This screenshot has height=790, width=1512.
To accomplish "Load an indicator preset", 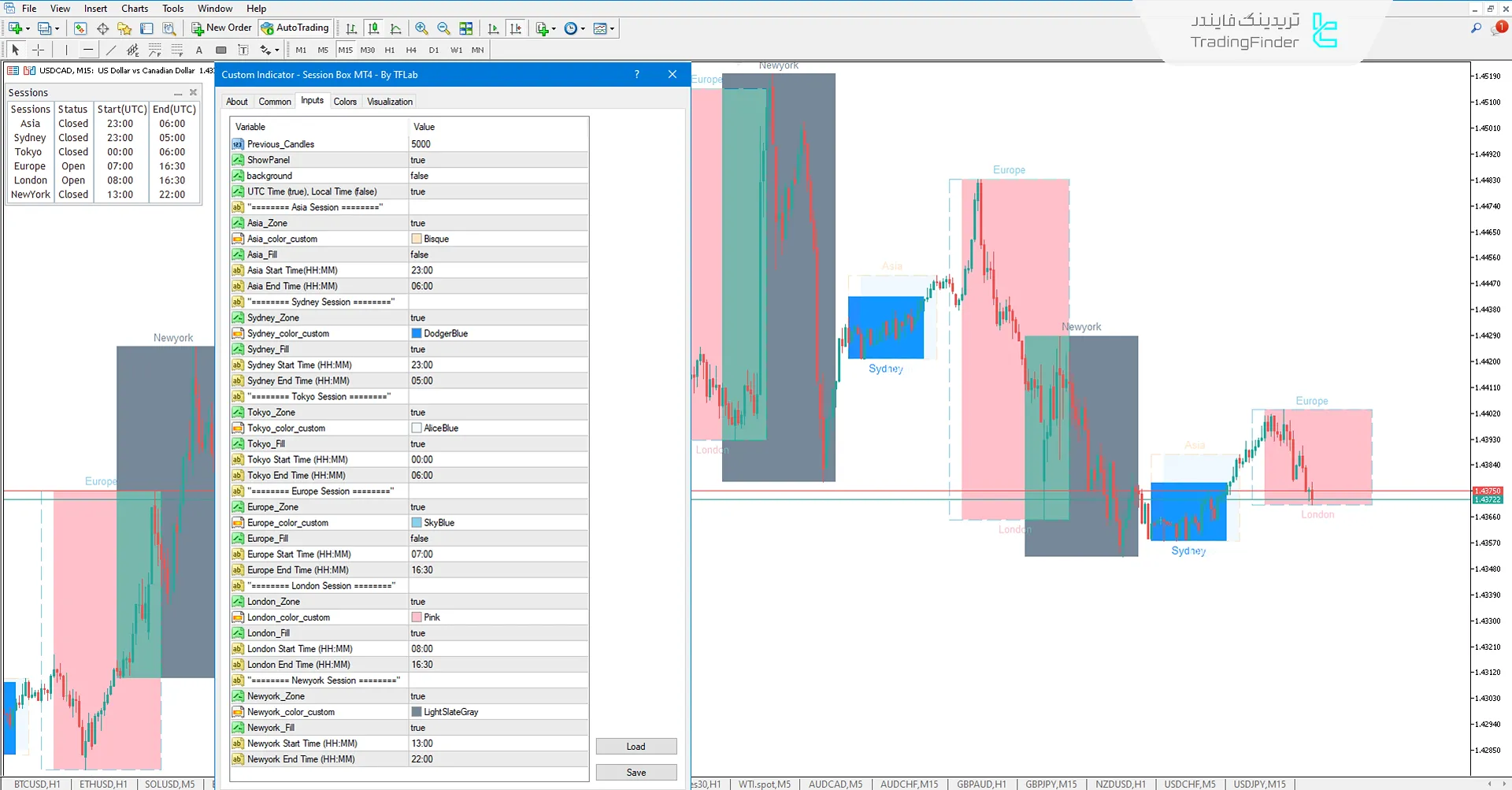I will click(x=636, y=746).
